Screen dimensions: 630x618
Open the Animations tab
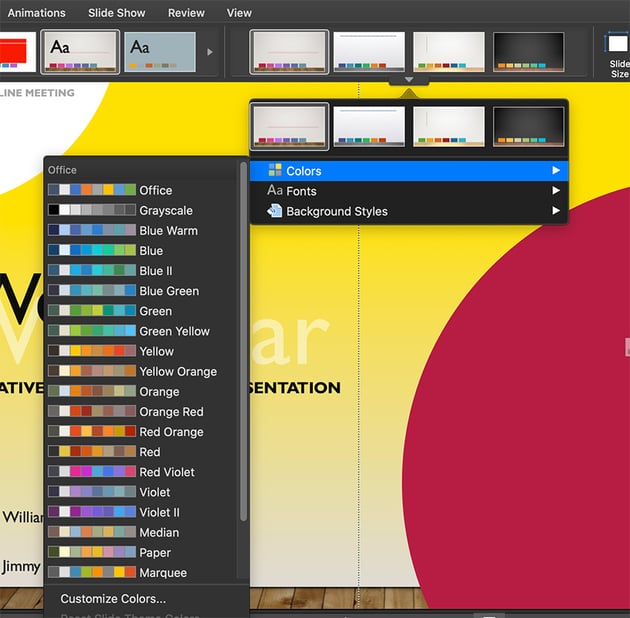[x=37, y=13]
